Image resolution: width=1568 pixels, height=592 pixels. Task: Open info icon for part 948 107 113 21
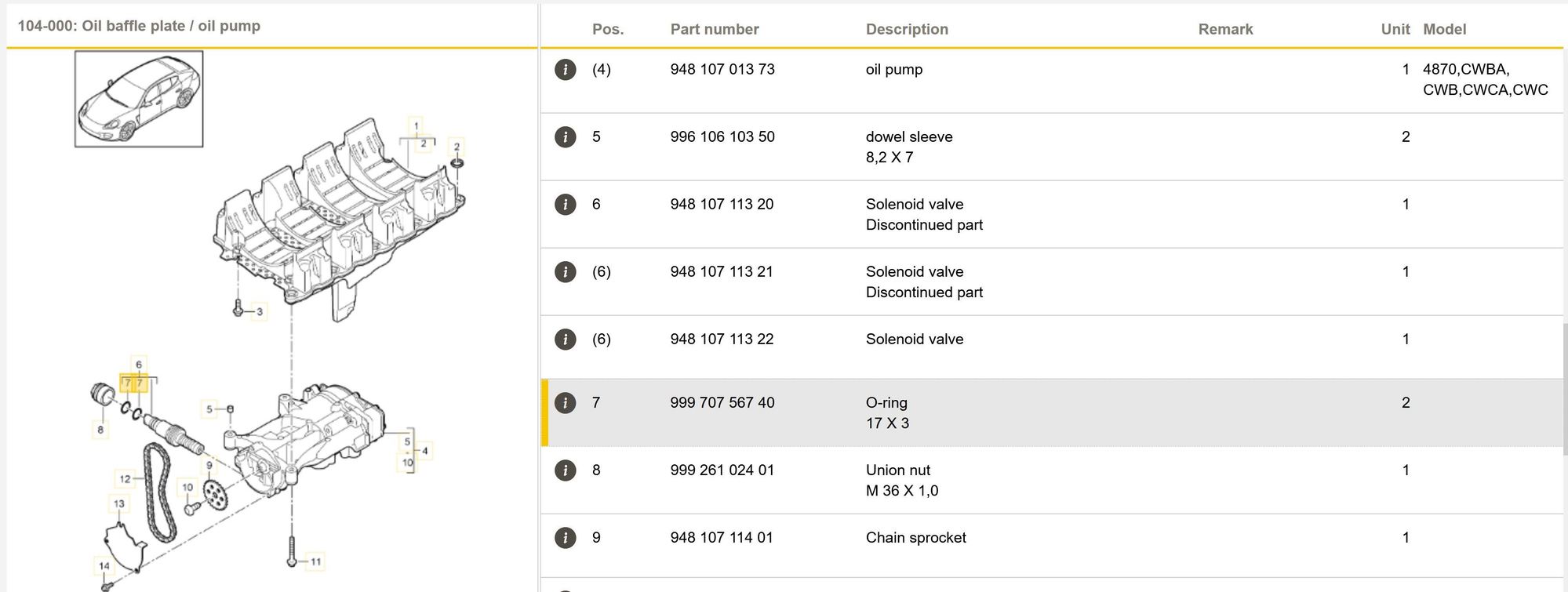(565, 272)
